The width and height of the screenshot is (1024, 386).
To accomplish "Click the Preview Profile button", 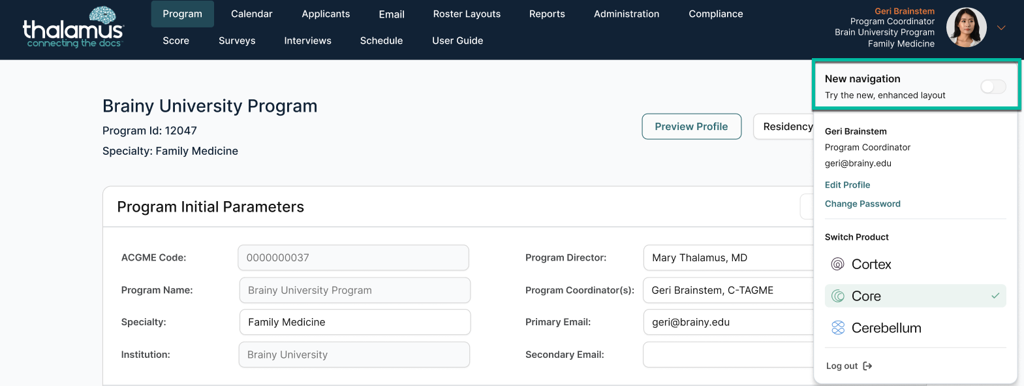I will pos(692,127).
